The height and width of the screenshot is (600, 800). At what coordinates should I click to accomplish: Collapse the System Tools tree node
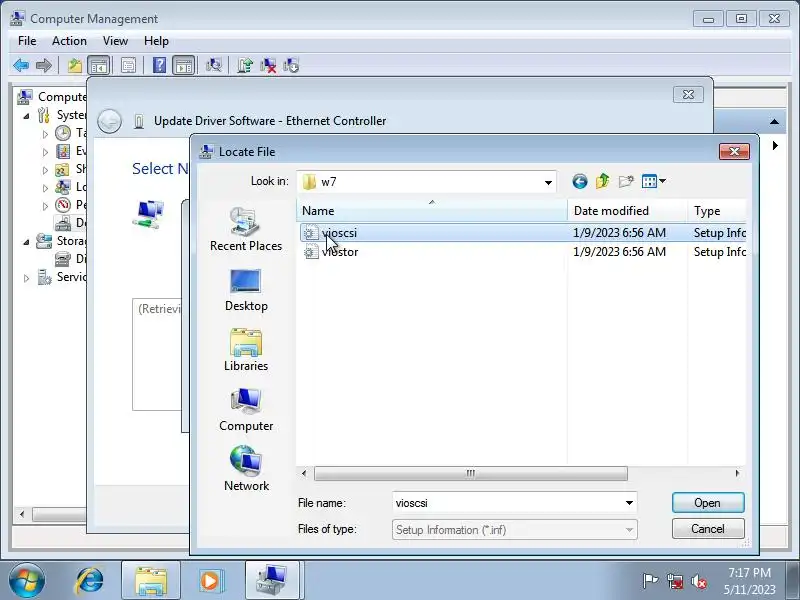click(x=27, y=116)
